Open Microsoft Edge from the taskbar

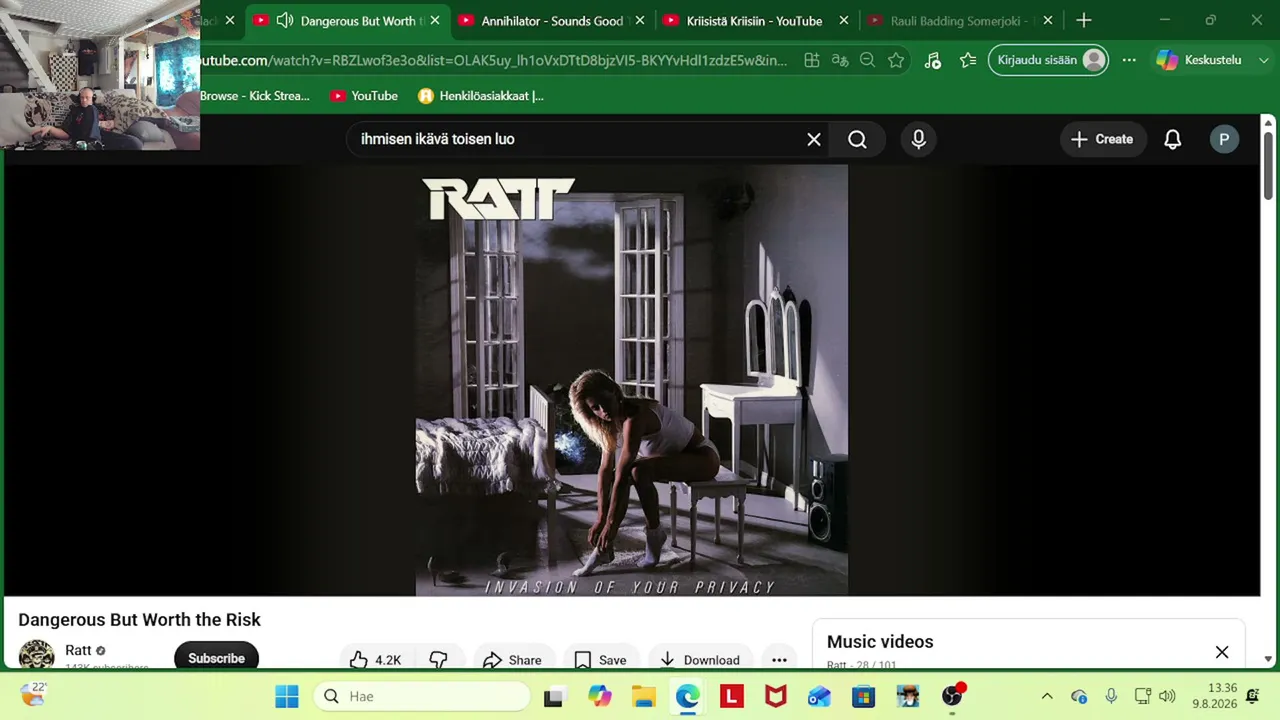(687, 696)
